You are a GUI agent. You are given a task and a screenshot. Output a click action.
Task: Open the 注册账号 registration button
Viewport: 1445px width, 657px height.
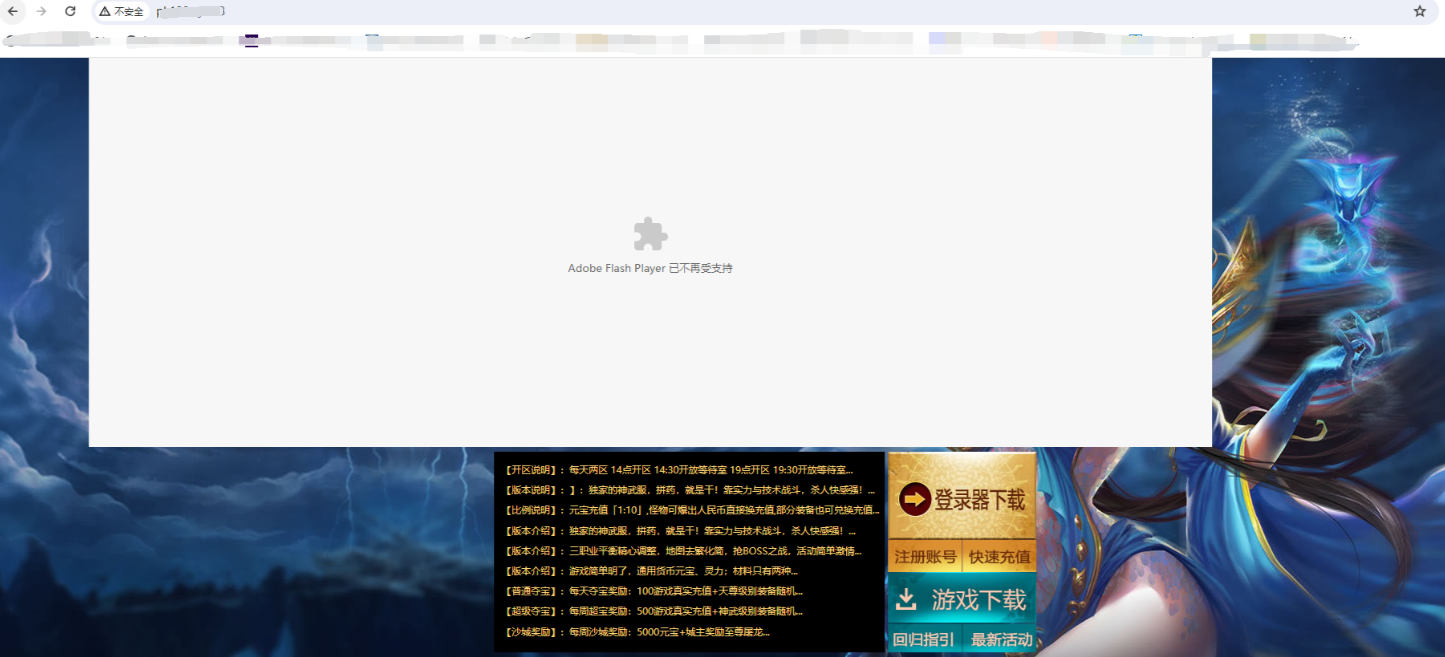tap(925, 556)
